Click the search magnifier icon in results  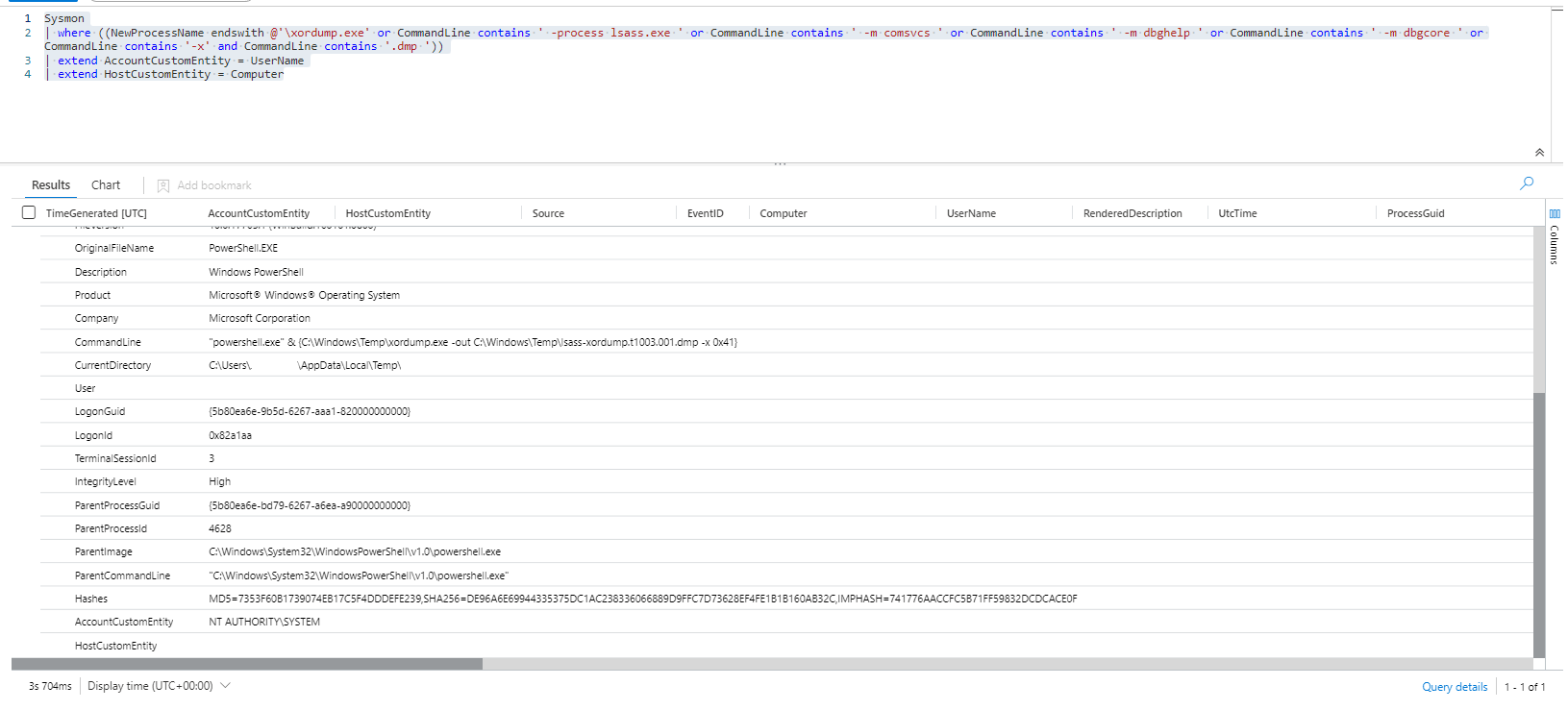pos(1526,184)
